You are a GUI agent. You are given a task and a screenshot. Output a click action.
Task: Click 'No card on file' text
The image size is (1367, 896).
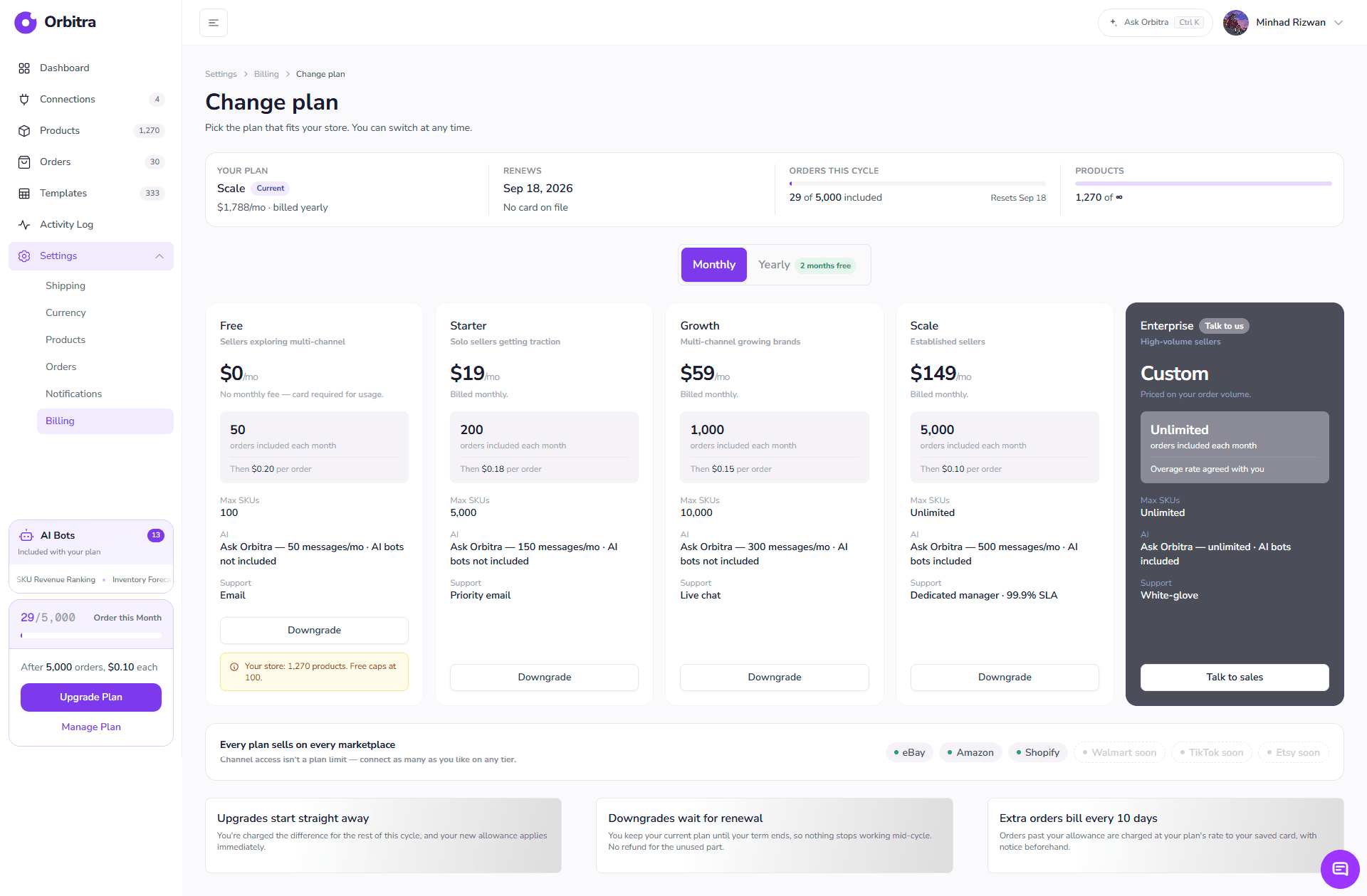tap(535, 208)
